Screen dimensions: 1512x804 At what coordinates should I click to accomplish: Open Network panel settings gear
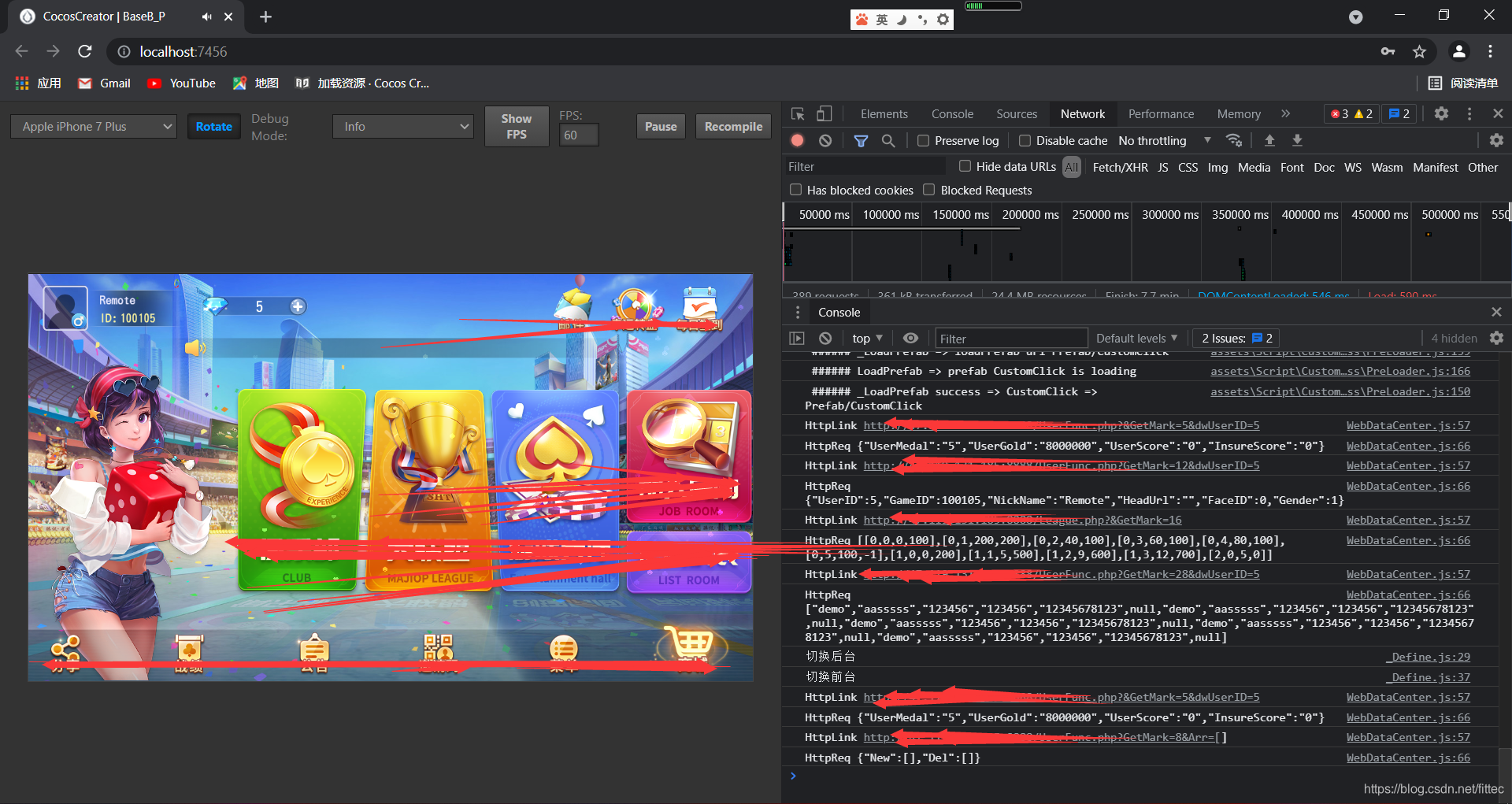click(1496, 140)
